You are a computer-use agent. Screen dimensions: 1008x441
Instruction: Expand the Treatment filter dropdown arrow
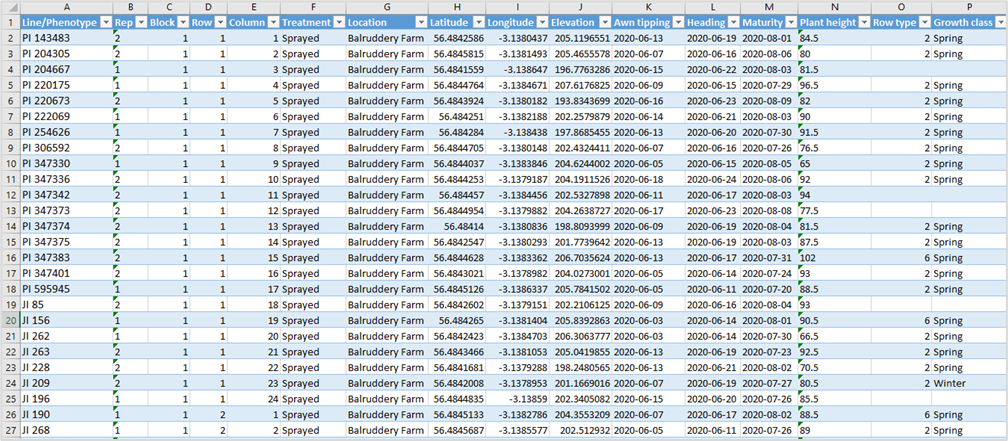pos(337,22)
